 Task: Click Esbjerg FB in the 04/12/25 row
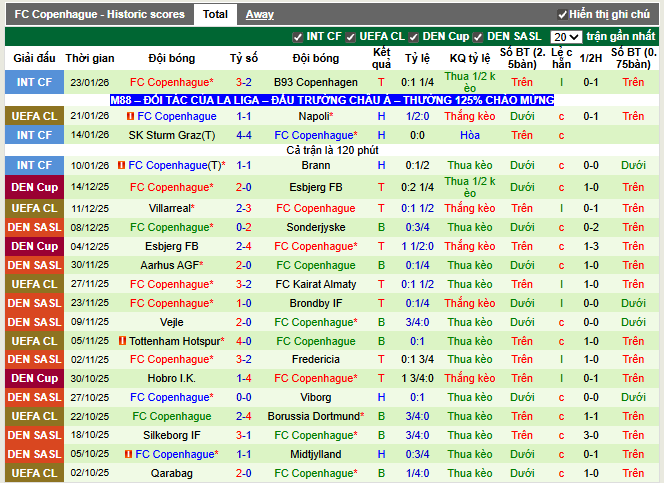[x=172, y=246]
